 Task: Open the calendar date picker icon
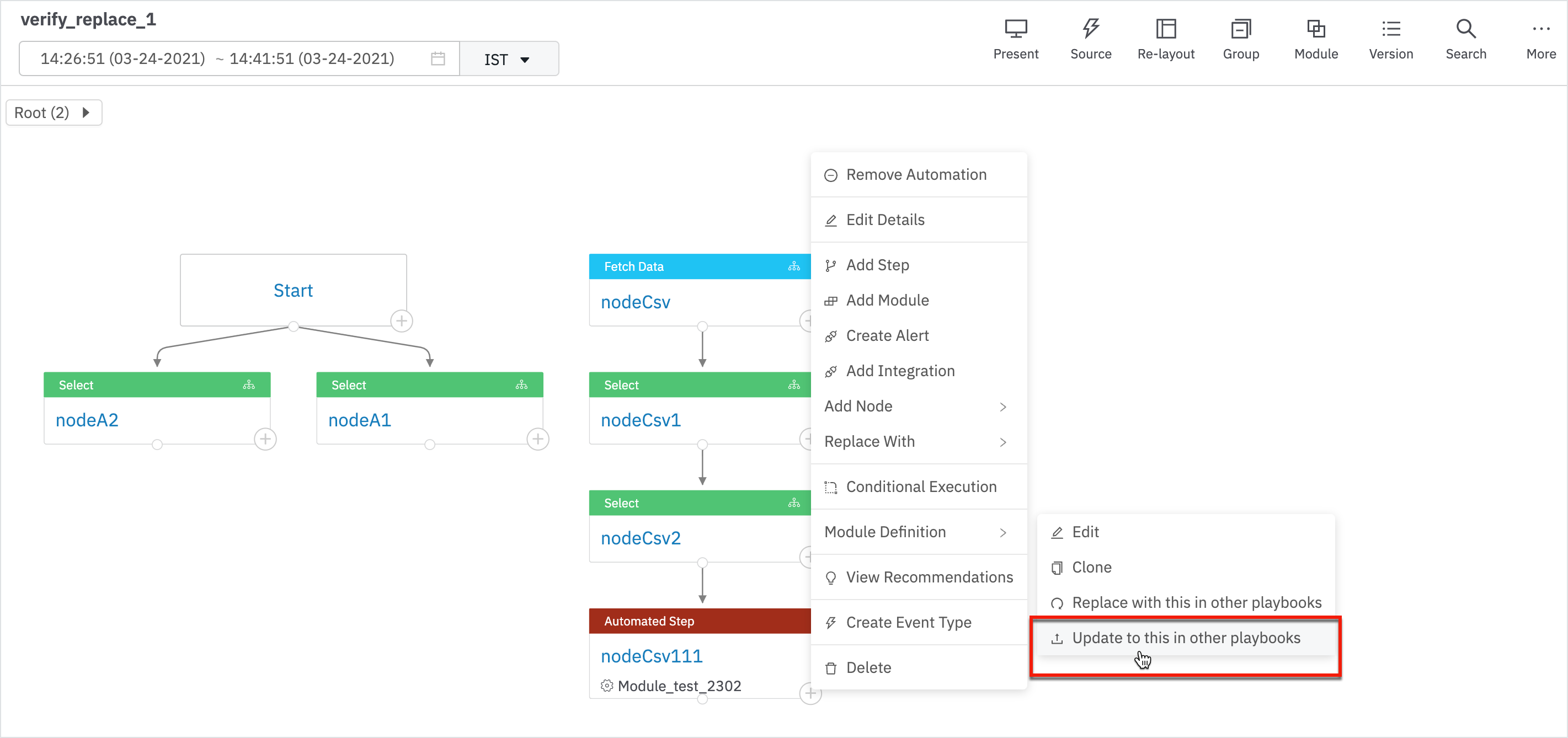coord(438,58)
